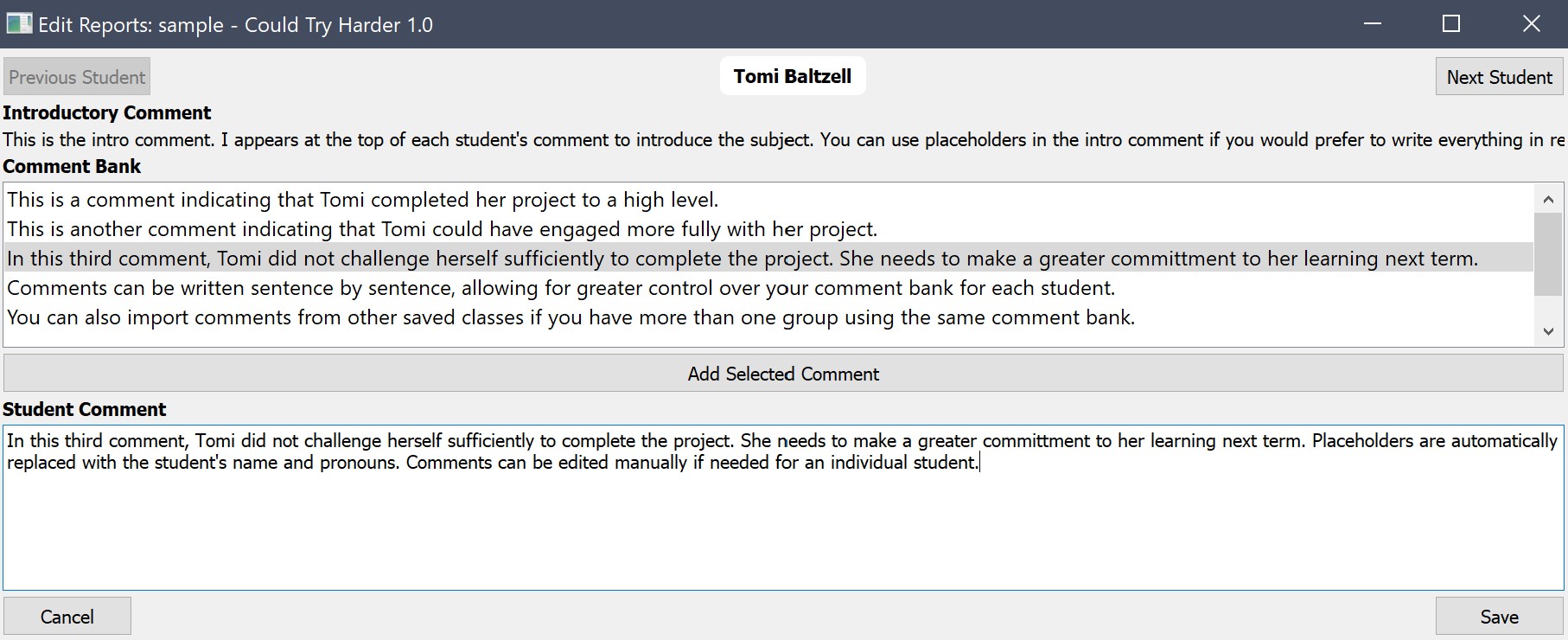
Task: Click the comment bank scroll-down arrow
Action: pyautogui.click(x=1548, y=331)
